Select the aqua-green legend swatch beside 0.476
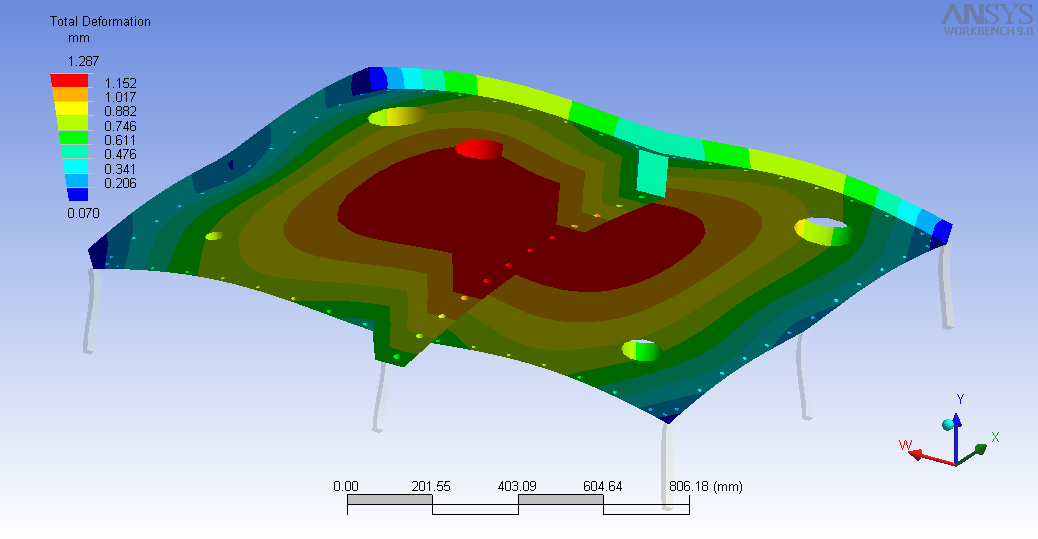The image size is (1038, 539). coord(75,152)
